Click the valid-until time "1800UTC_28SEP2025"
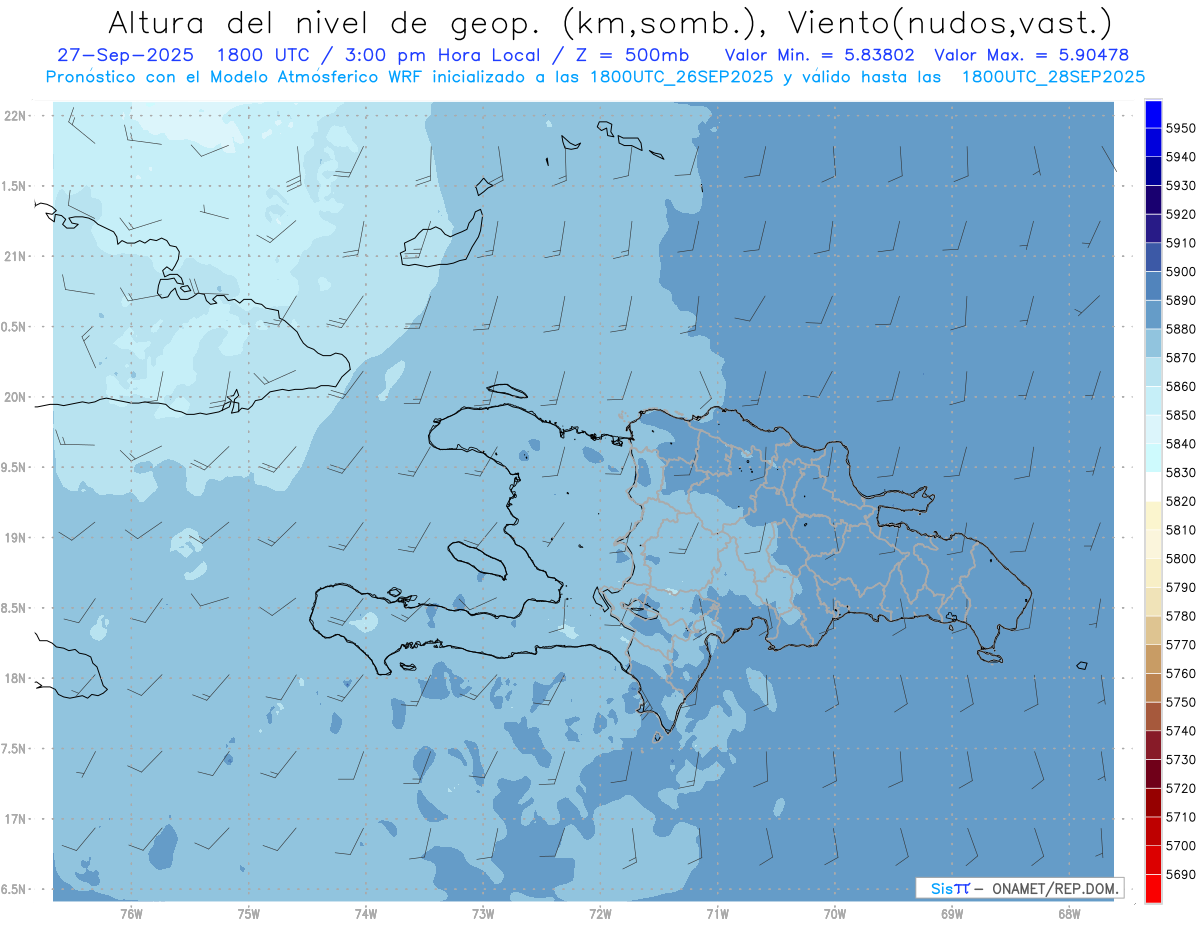 1053,76
